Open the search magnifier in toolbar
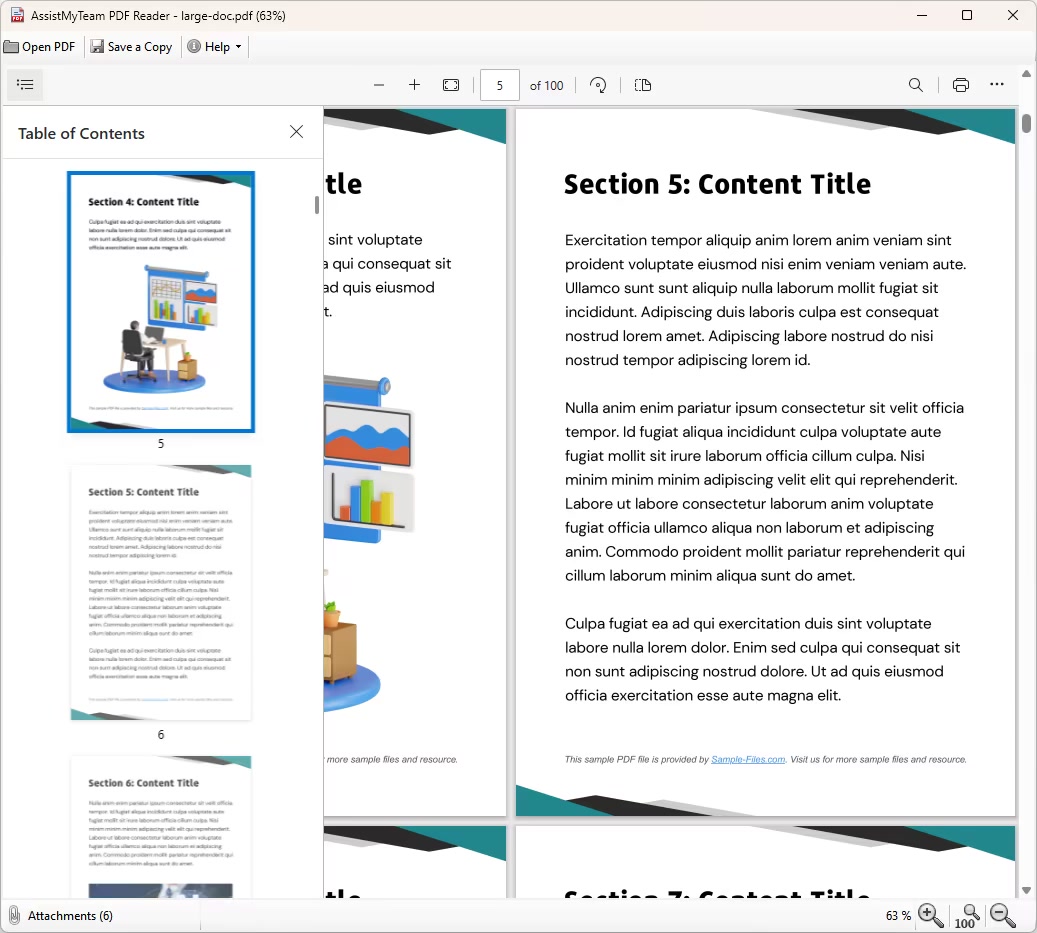The image size is (1037, 933). 915,85
